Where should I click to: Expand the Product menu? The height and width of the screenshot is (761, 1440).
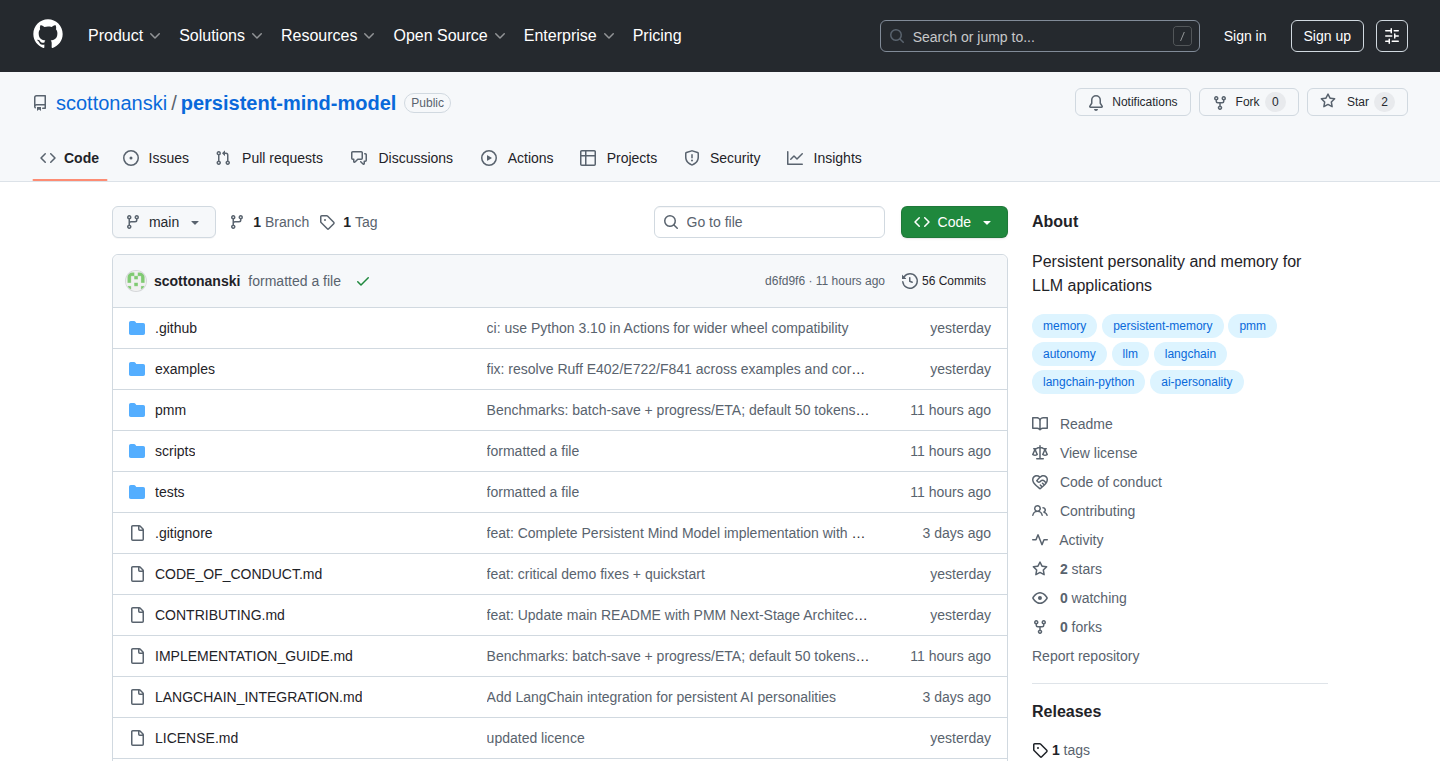pos(124,36)
